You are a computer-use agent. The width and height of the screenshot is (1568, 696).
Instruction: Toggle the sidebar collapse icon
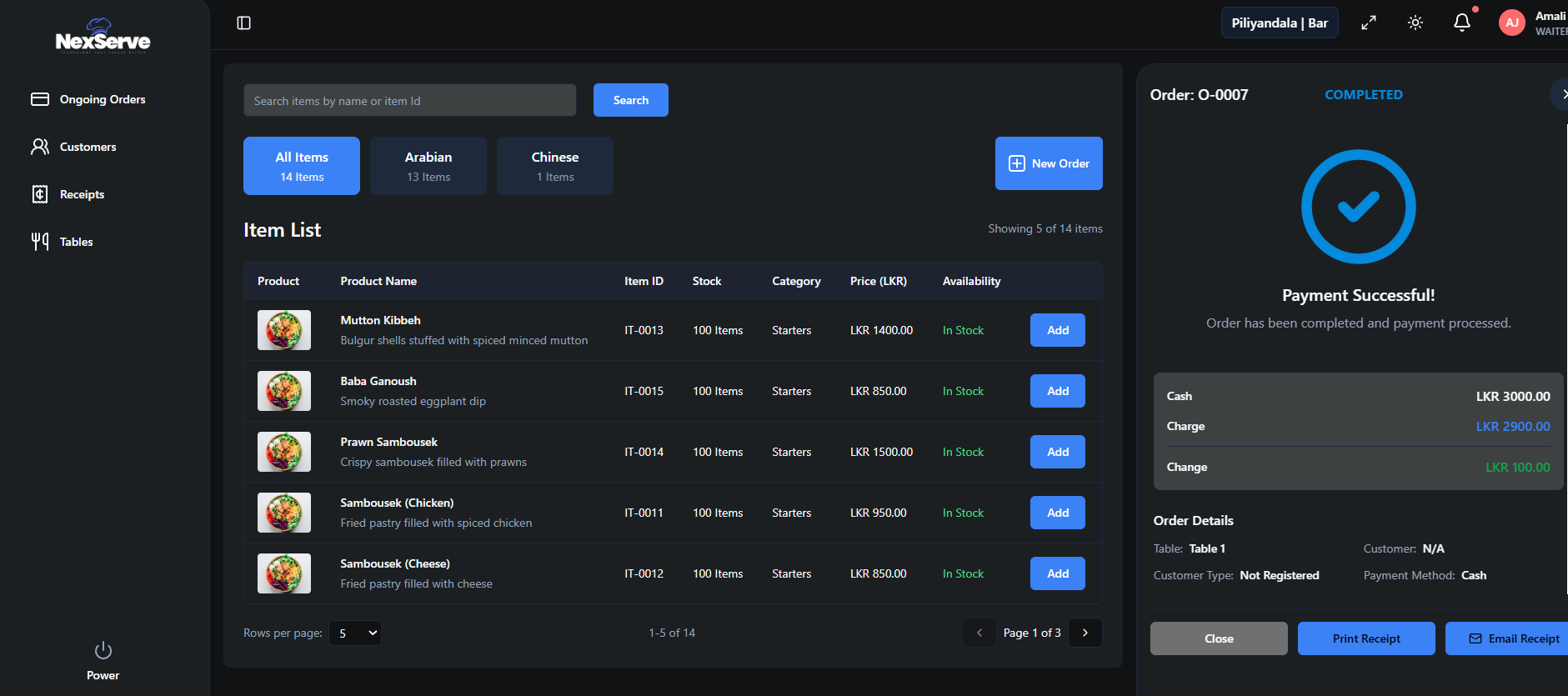click(243, 23)
